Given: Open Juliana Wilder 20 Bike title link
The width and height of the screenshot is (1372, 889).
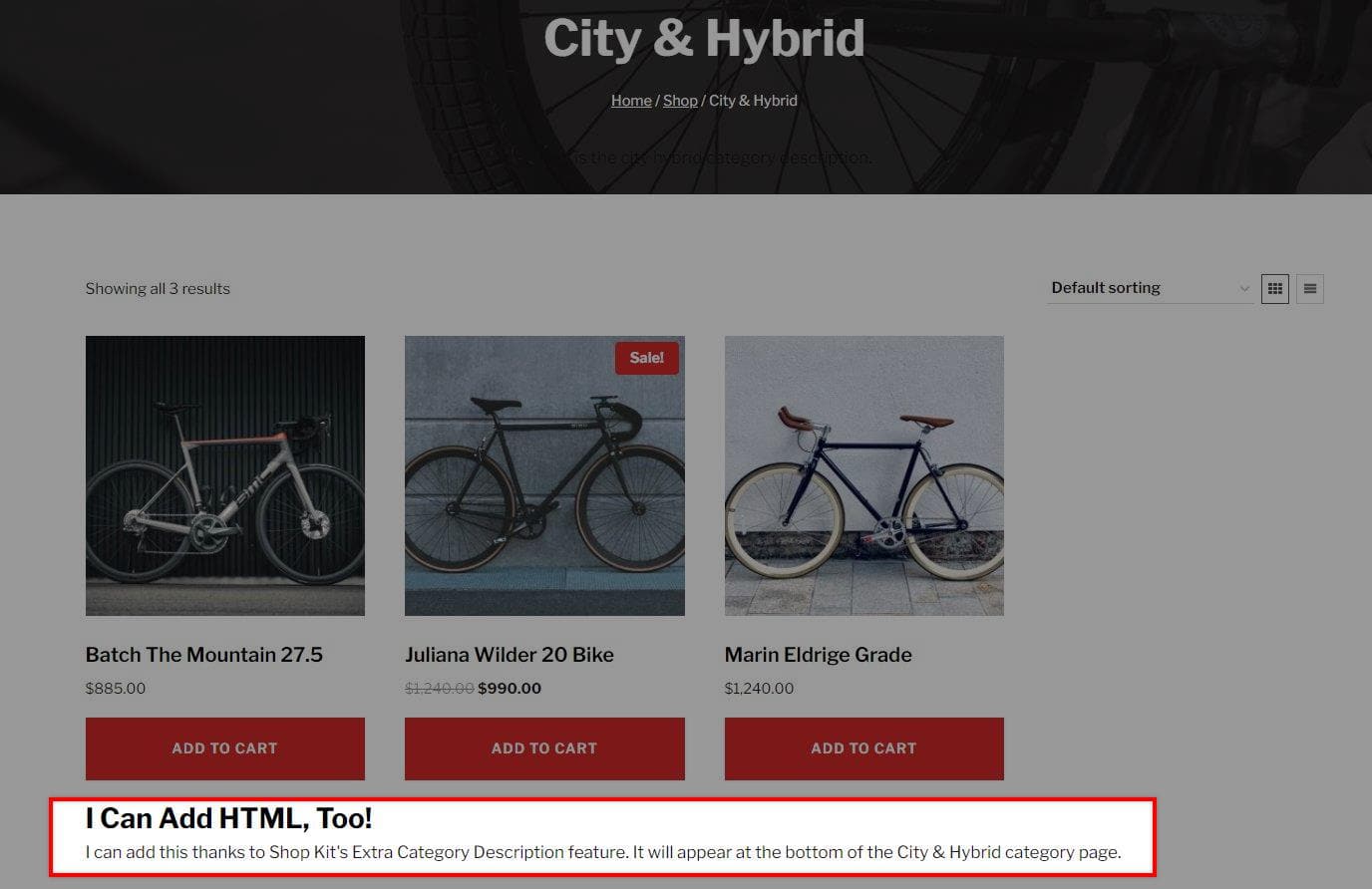Looking at the screenshot, I should (x=510, y=655).
